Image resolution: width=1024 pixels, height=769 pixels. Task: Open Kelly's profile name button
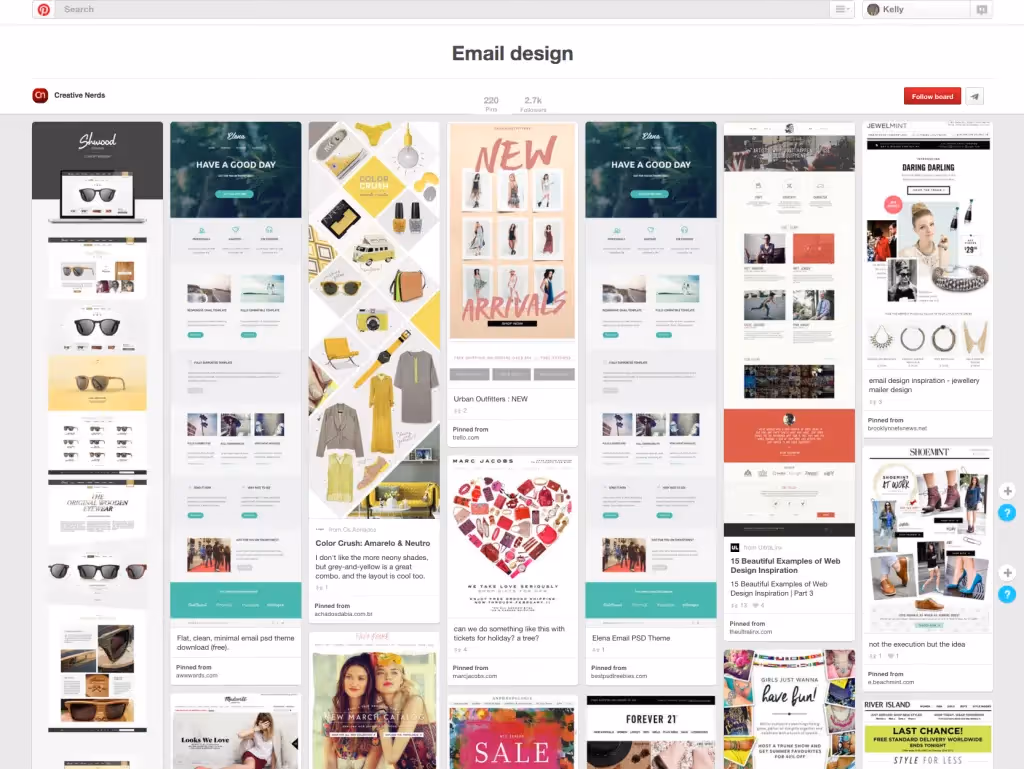pyautogui.click(x=916, y=9)
